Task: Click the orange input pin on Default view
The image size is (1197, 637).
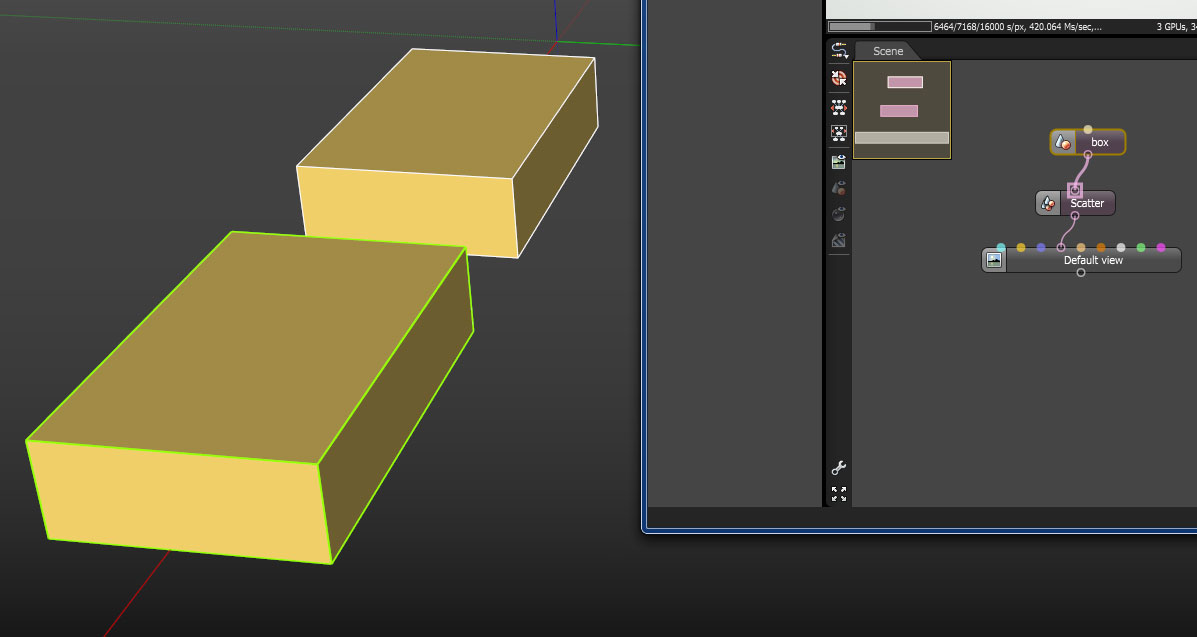Action: 1101,247
